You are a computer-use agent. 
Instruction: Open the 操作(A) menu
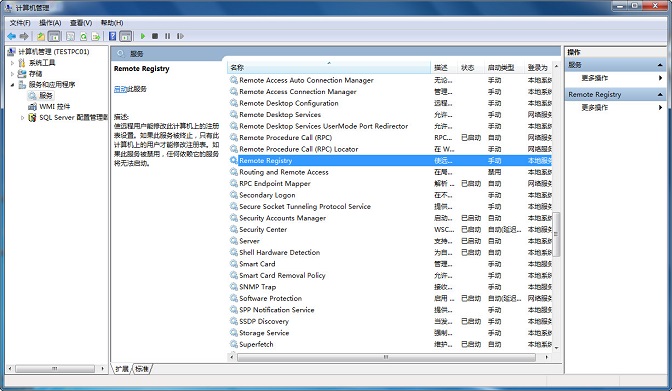(50, 23)
